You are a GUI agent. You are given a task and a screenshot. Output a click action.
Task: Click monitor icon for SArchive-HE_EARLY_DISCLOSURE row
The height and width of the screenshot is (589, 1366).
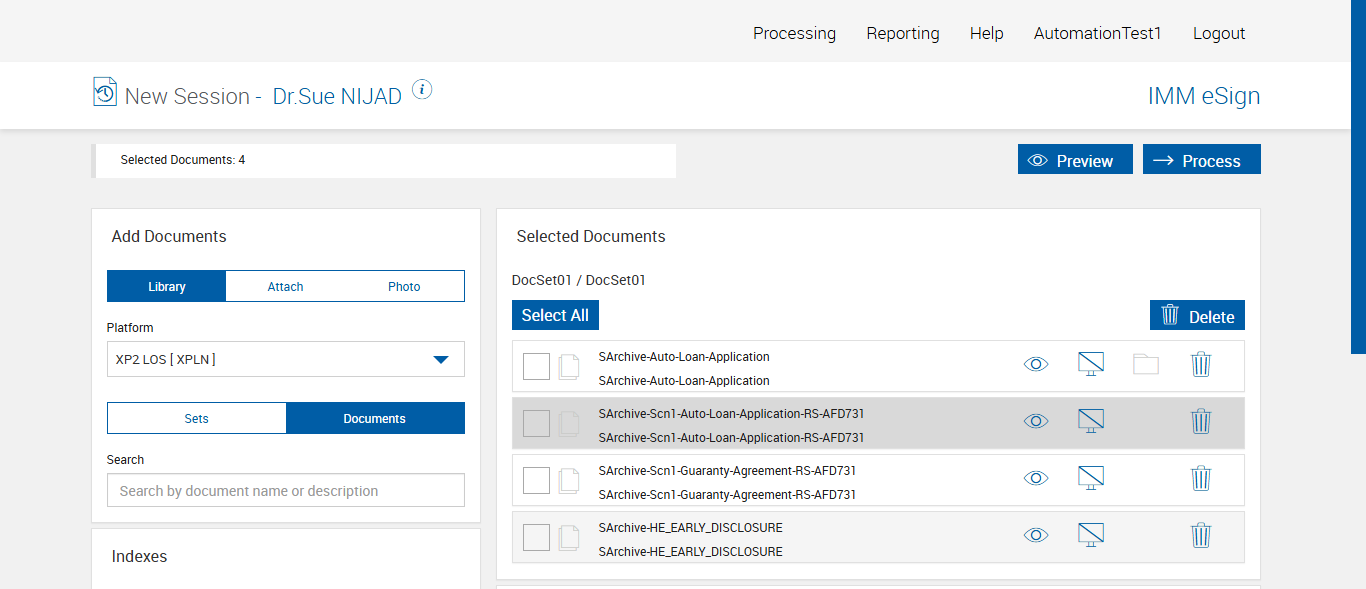(x=1091, y=536)
